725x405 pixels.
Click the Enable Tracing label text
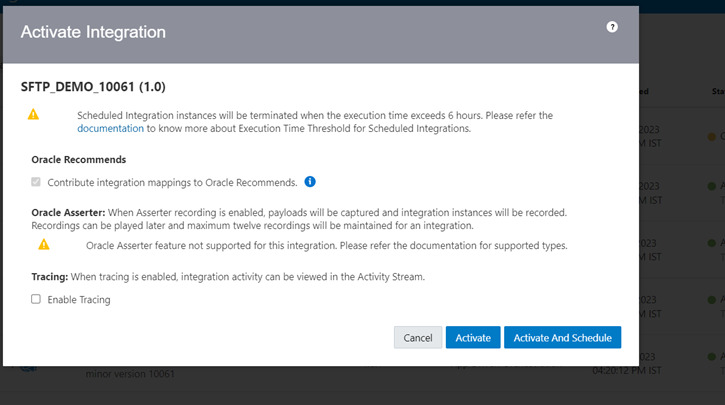[79, 300]
